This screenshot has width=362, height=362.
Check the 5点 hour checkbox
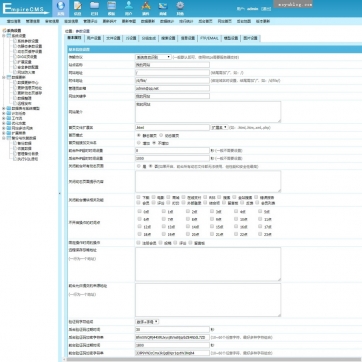click(260, 211)
